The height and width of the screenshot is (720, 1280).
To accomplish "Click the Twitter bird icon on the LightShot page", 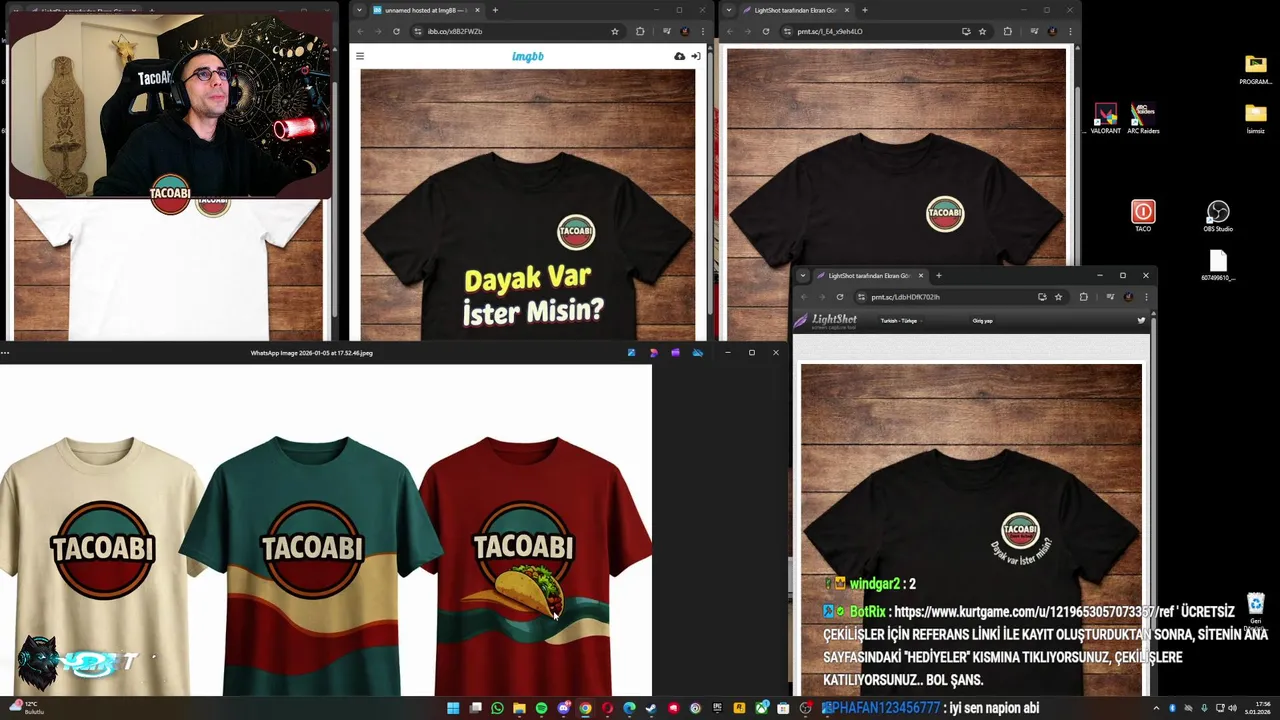I will pos(1141,321).
